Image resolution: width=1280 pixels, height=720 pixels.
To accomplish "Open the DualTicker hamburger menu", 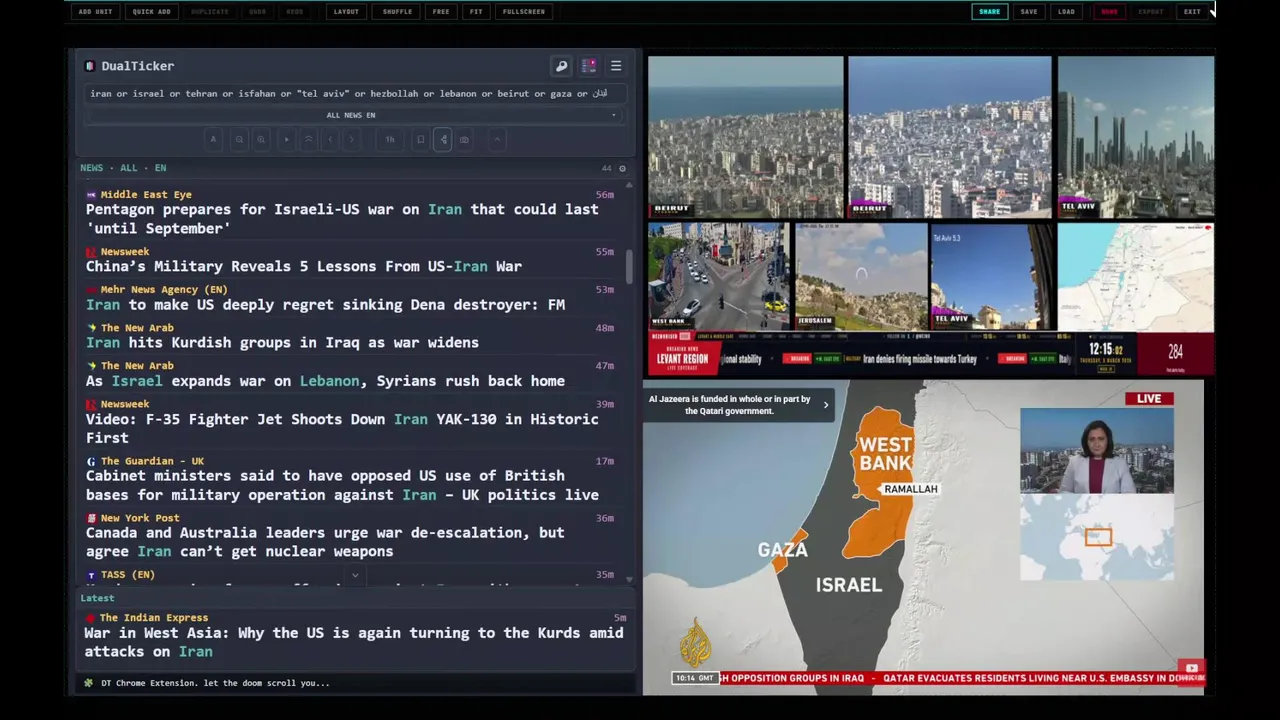I will click(x=616, y=66).
